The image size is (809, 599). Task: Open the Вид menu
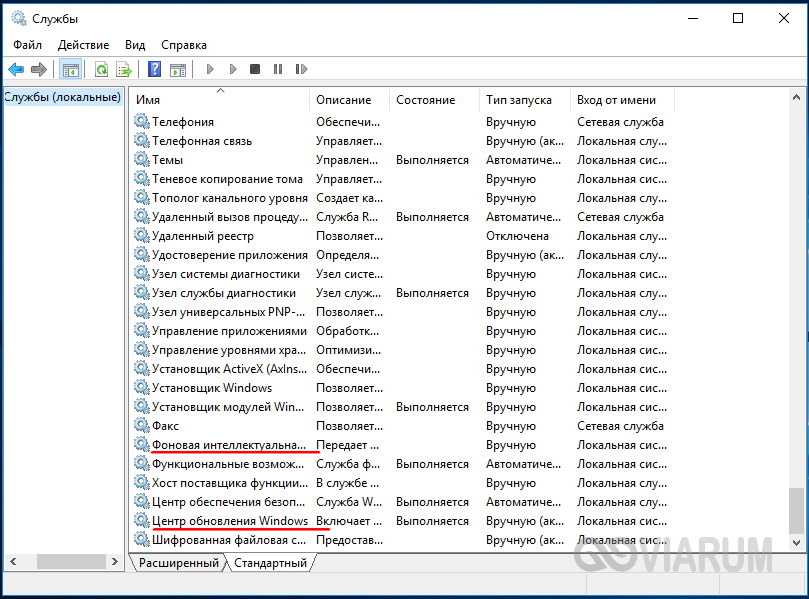tap(135, 45)
